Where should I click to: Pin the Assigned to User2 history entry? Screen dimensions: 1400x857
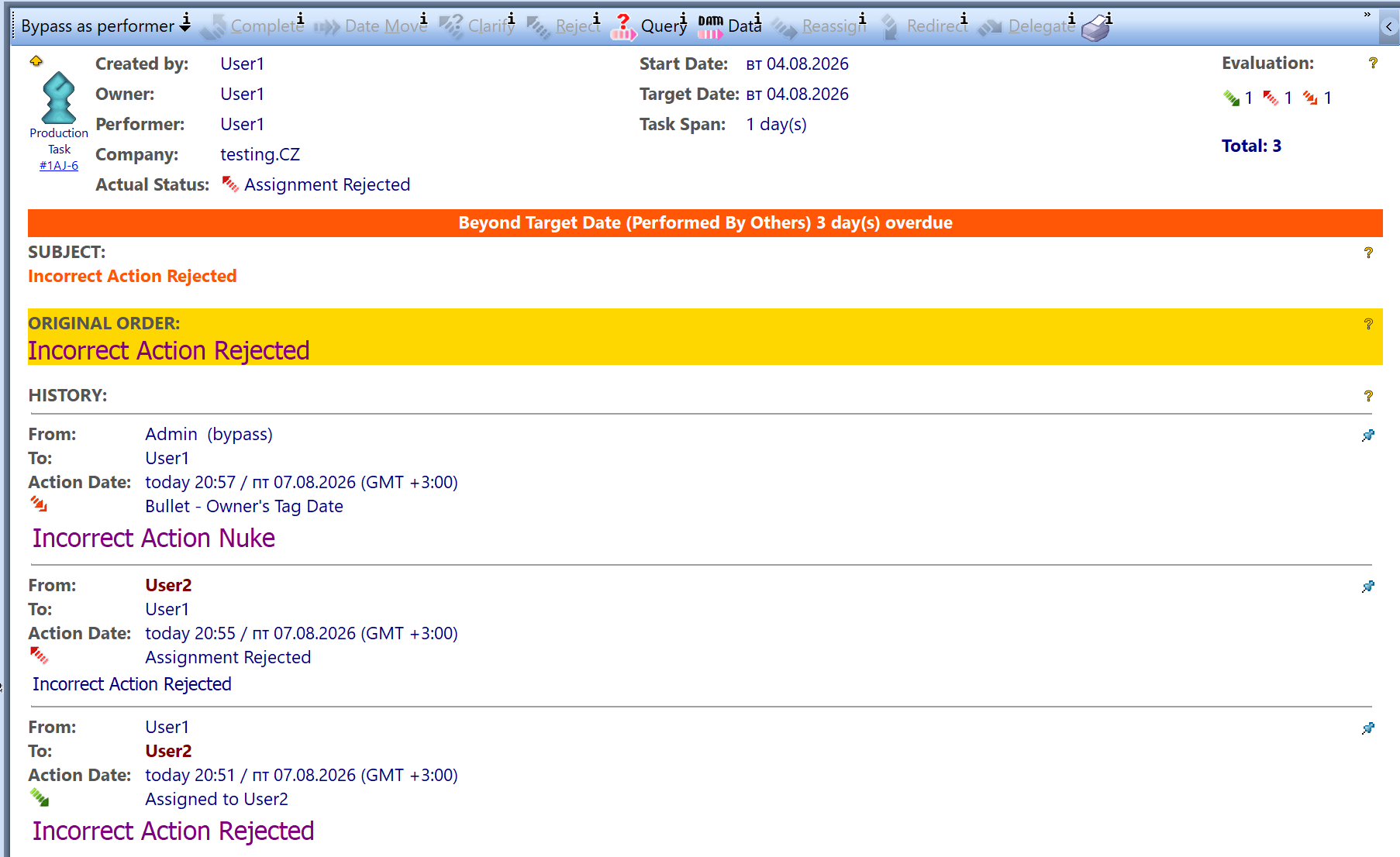[x=1368, y=728]
